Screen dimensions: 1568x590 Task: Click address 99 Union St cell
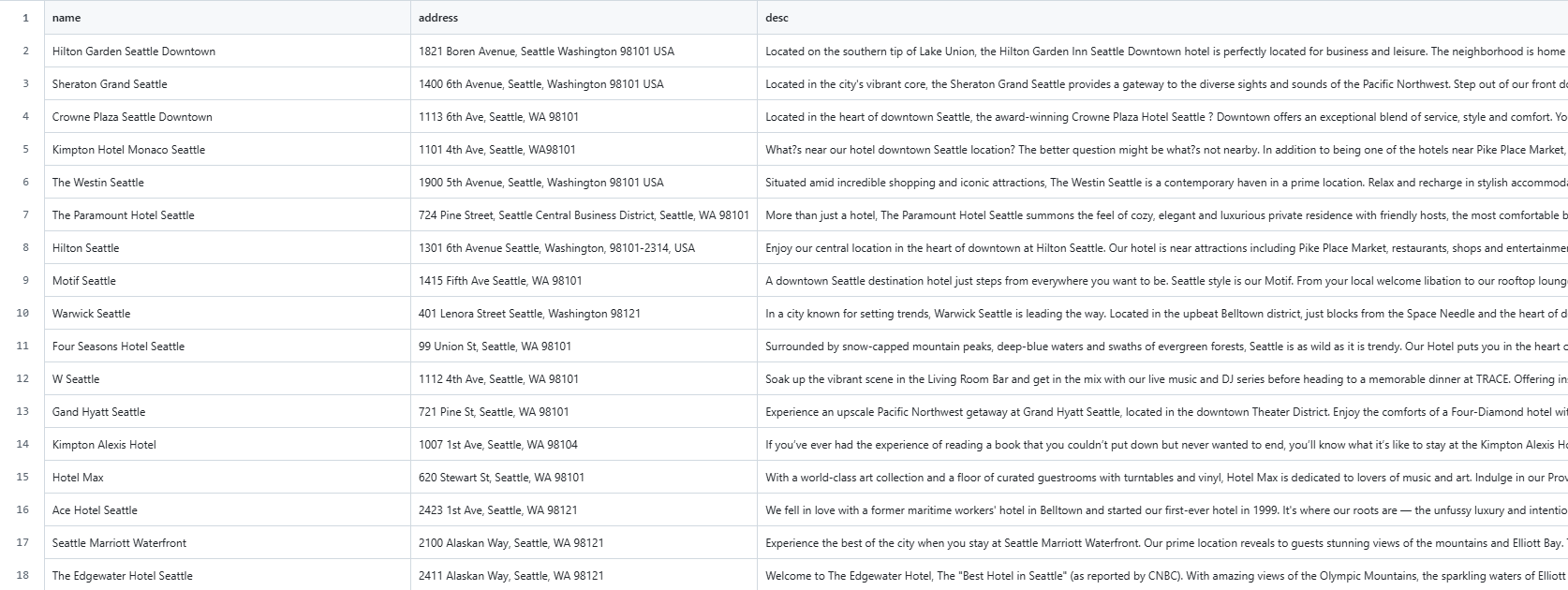pos(584,347)
